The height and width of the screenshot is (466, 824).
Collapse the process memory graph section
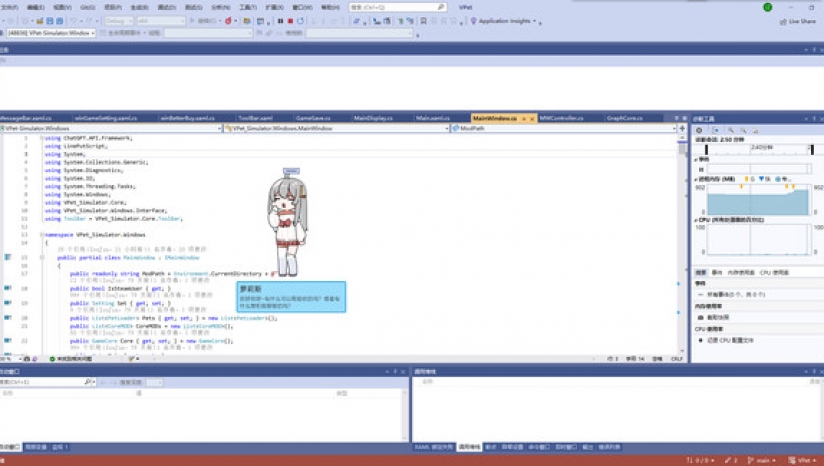click(695, 179)
